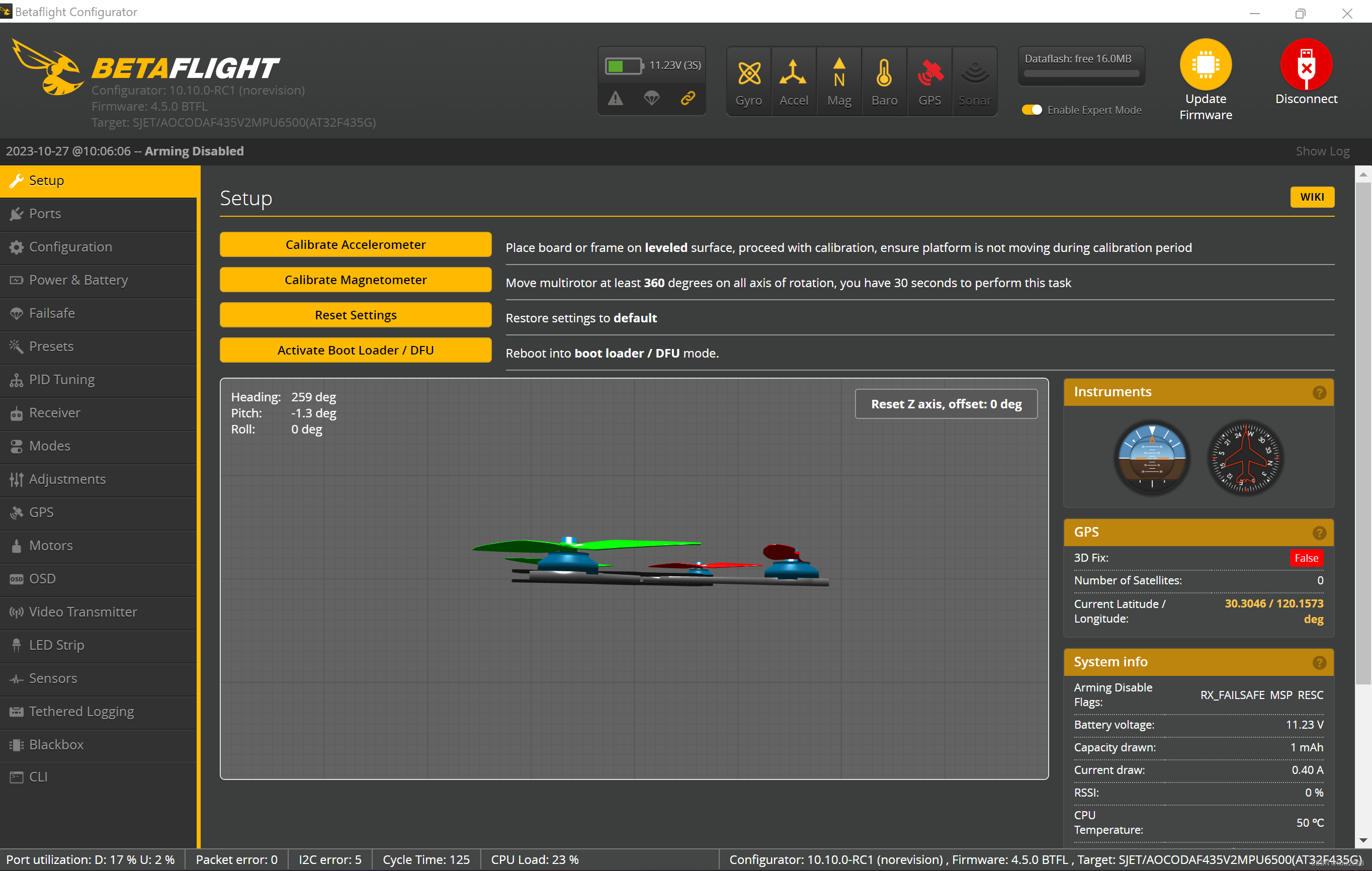Click the GPS panel help question mark
The height and width of the screenshot is (871, 1372).
pyautogui.click(x=1319, y=533)
